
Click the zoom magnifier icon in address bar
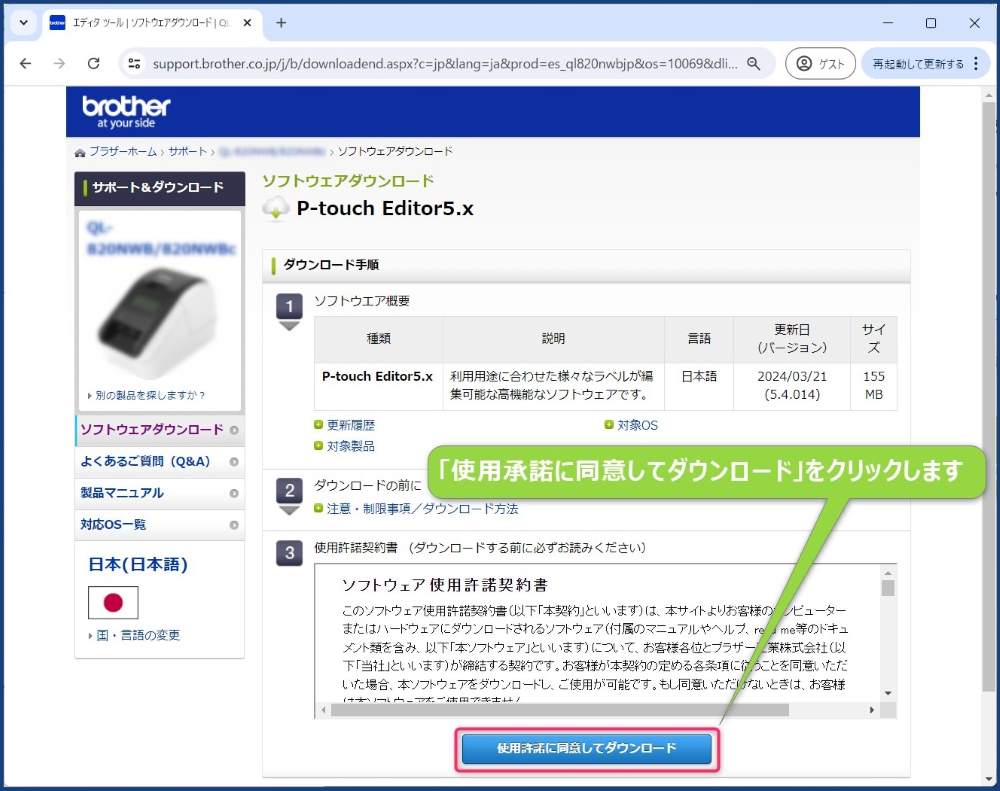tap(753, 63)
